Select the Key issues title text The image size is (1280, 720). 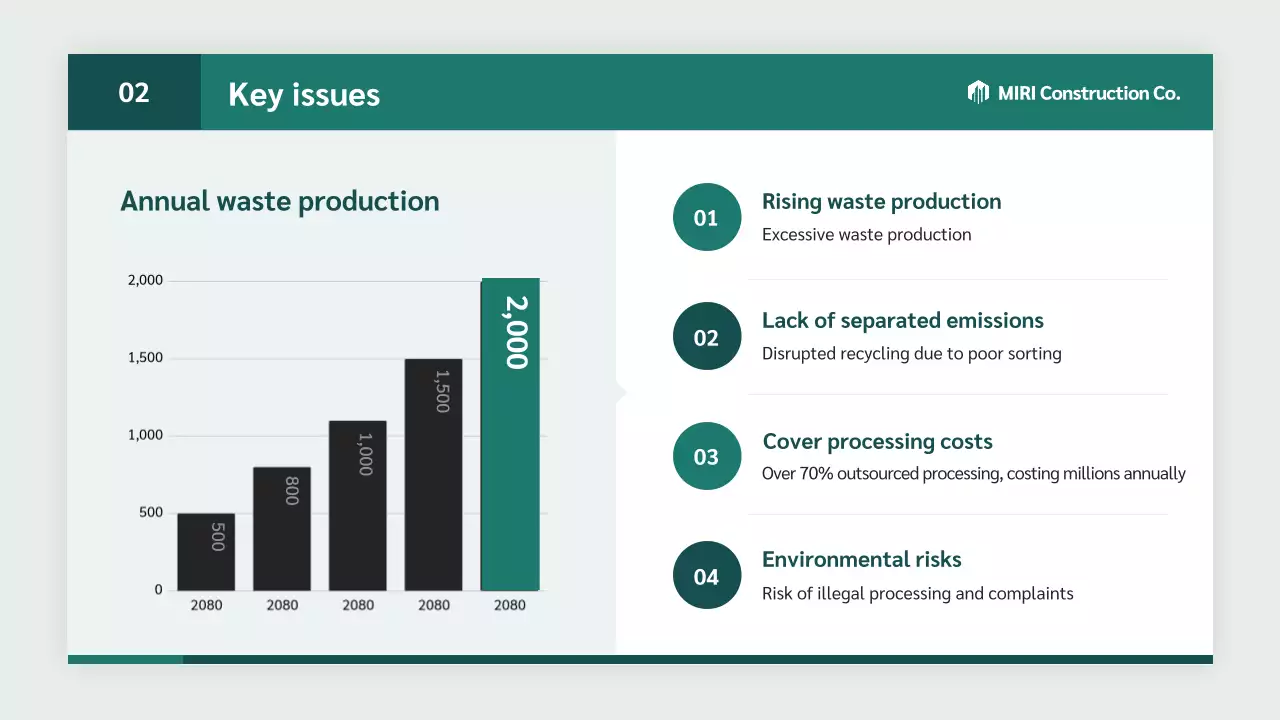[x=303, y=94]
